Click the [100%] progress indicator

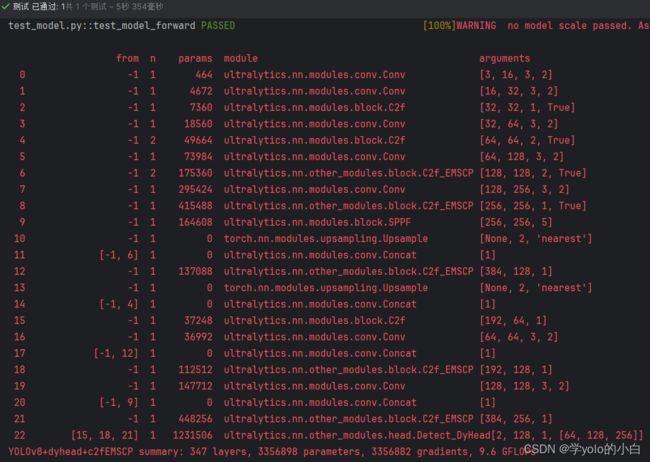(439, 25)
